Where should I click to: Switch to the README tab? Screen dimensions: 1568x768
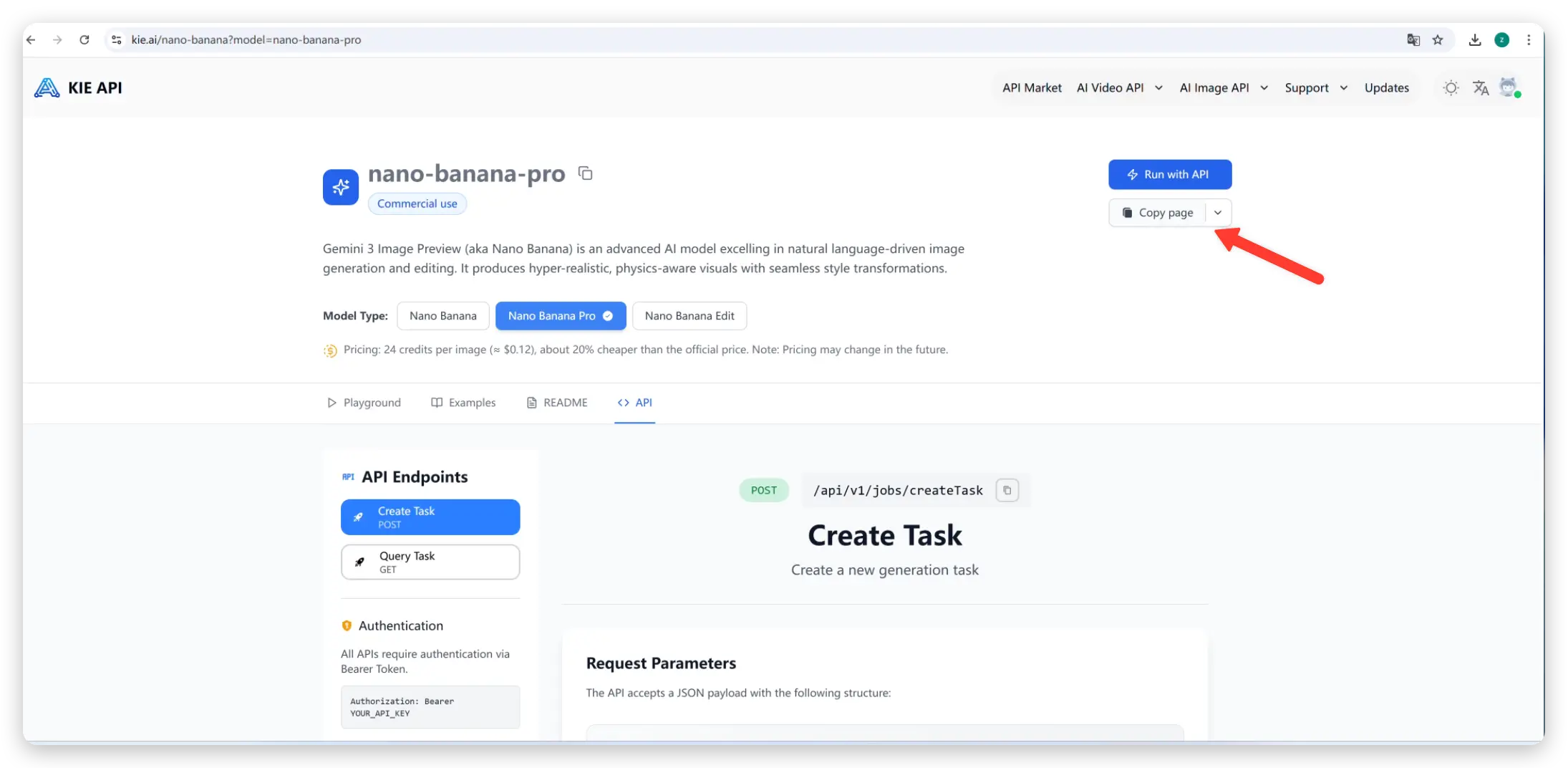click(557, 403)
